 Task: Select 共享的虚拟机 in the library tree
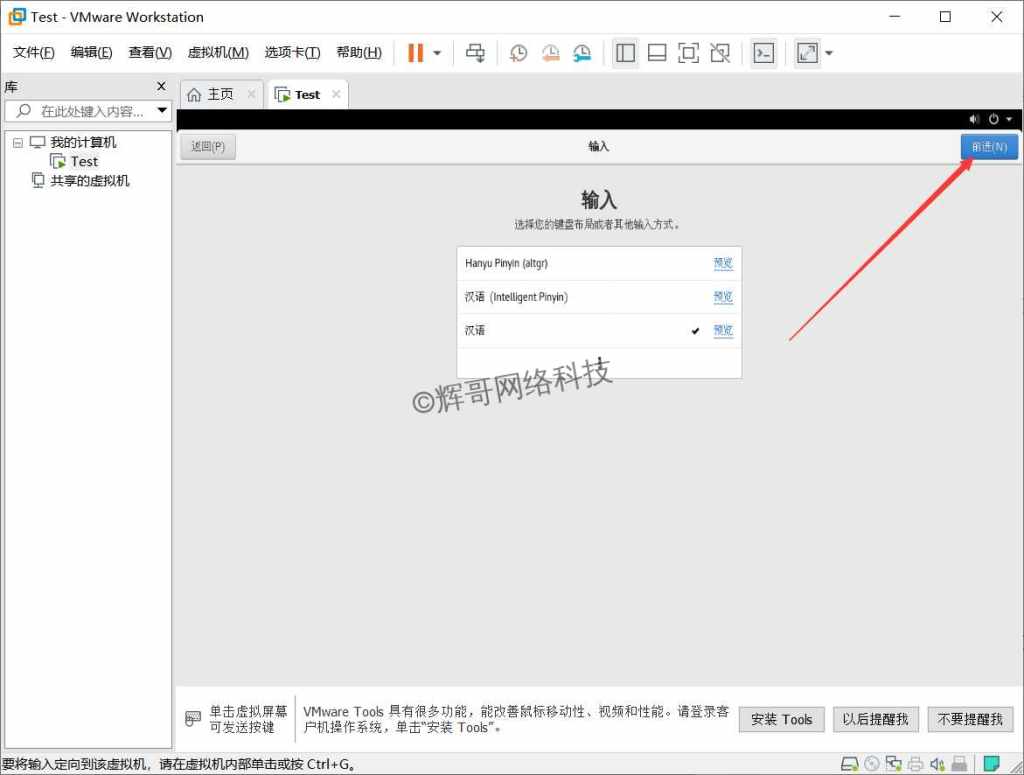[x=89, y=181]
